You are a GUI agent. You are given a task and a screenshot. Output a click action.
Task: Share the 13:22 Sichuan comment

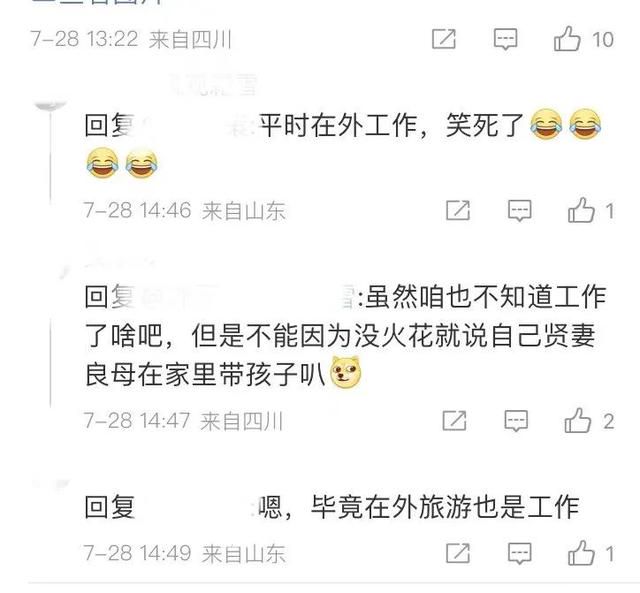444,39
